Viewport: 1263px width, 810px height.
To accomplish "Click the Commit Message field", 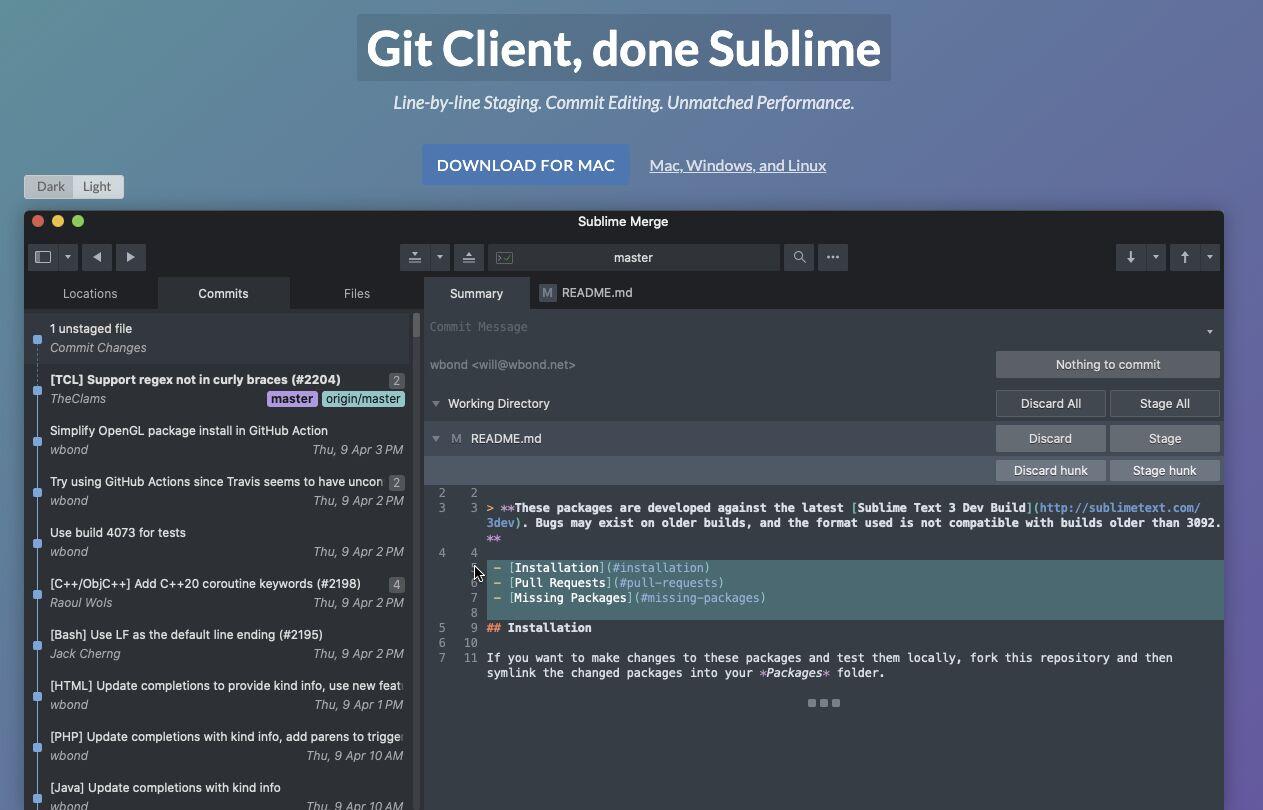I will (x=810, y=327).
